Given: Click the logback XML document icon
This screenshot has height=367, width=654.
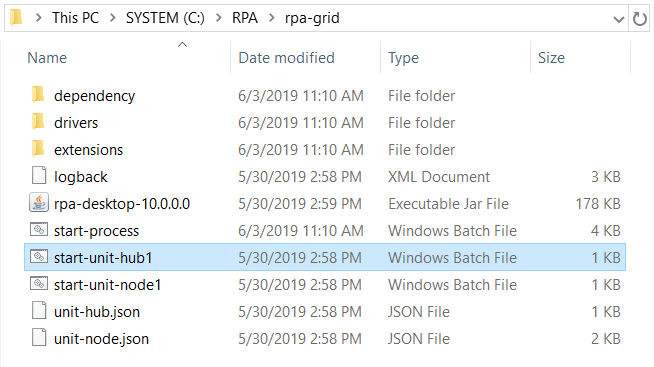Looking at the screenshot, I should [x=39, y=176].
